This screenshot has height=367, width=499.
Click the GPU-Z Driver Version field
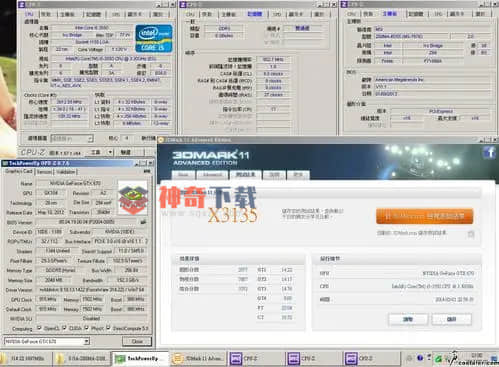pos(92,290)
